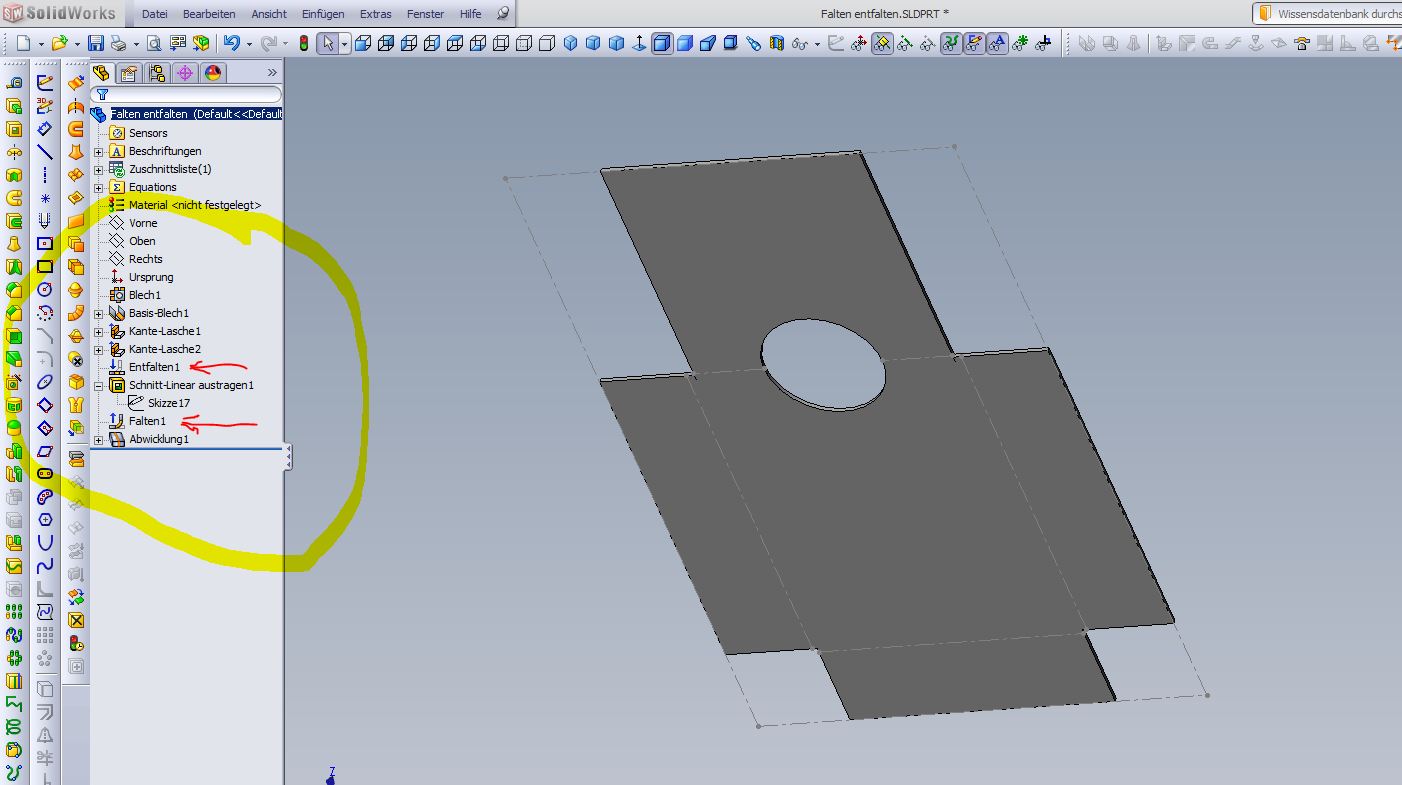Open the DisplayManager color sphere tab
This screenshot has width=1402, height=785.
pyautogui.click(x=212, y=73)
